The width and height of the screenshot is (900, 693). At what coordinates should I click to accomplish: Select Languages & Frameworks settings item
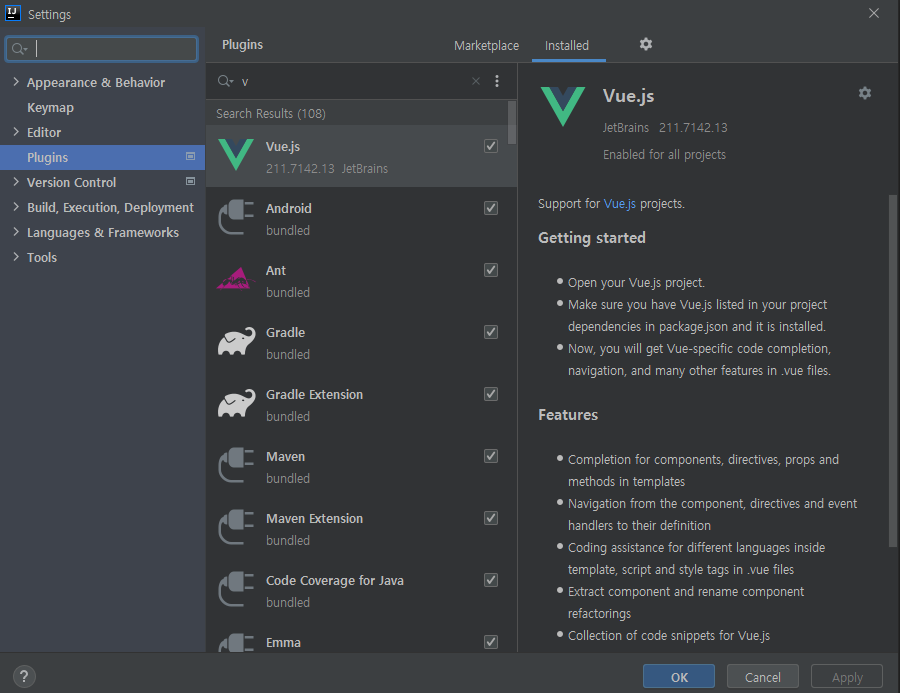(x=103, y=232)
